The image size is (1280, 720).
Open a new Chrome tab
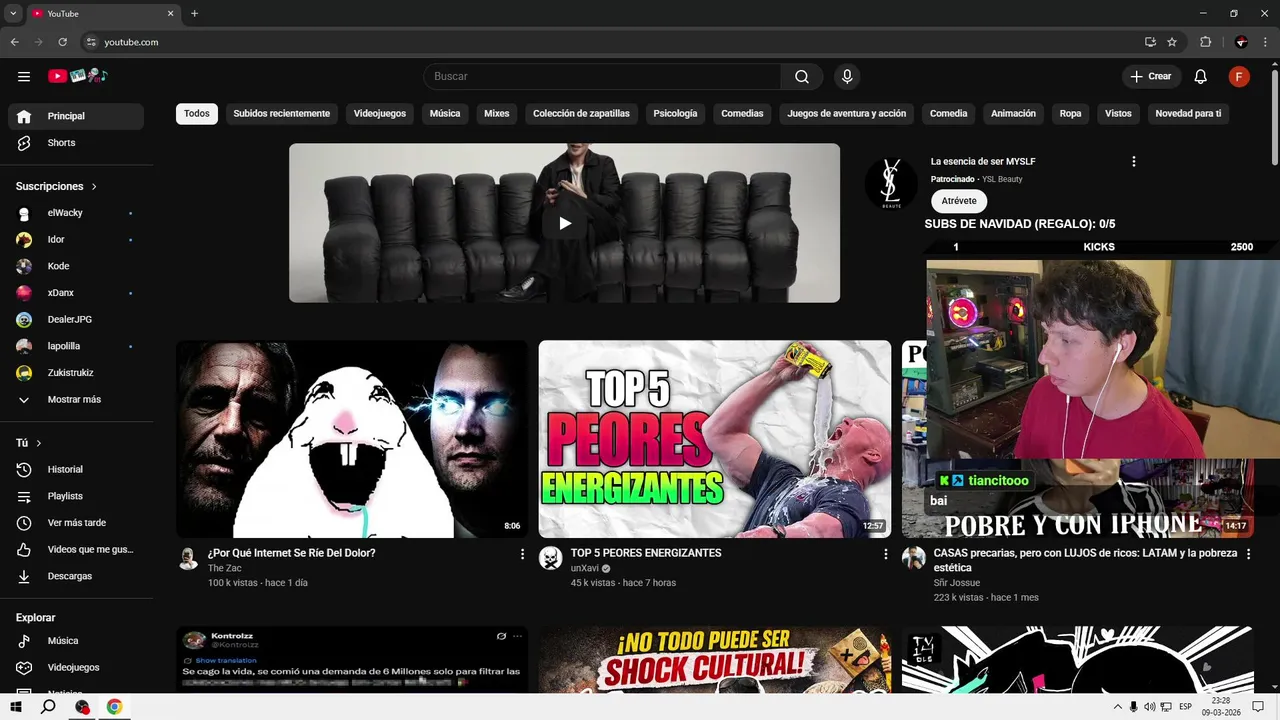pyautogui.click(x=194, y=13)
